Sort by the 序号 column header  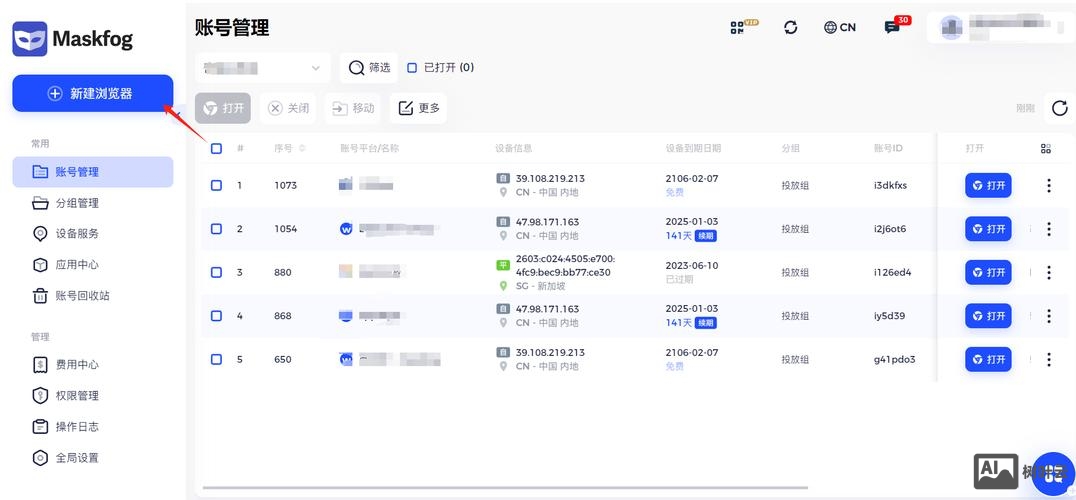point(290,148)
